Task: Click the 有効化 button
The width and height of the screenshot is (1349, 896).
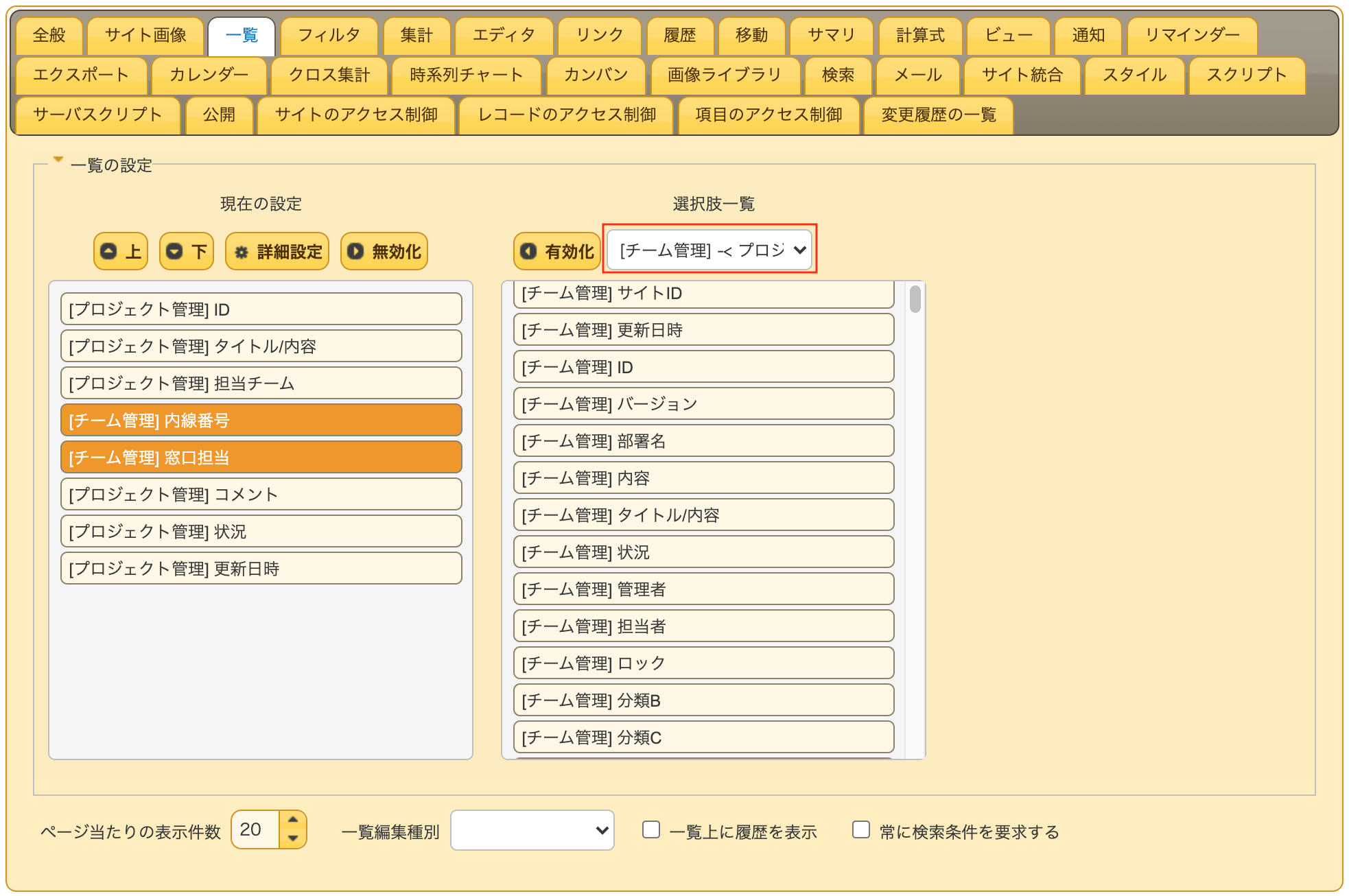Action: coord(557,251)
